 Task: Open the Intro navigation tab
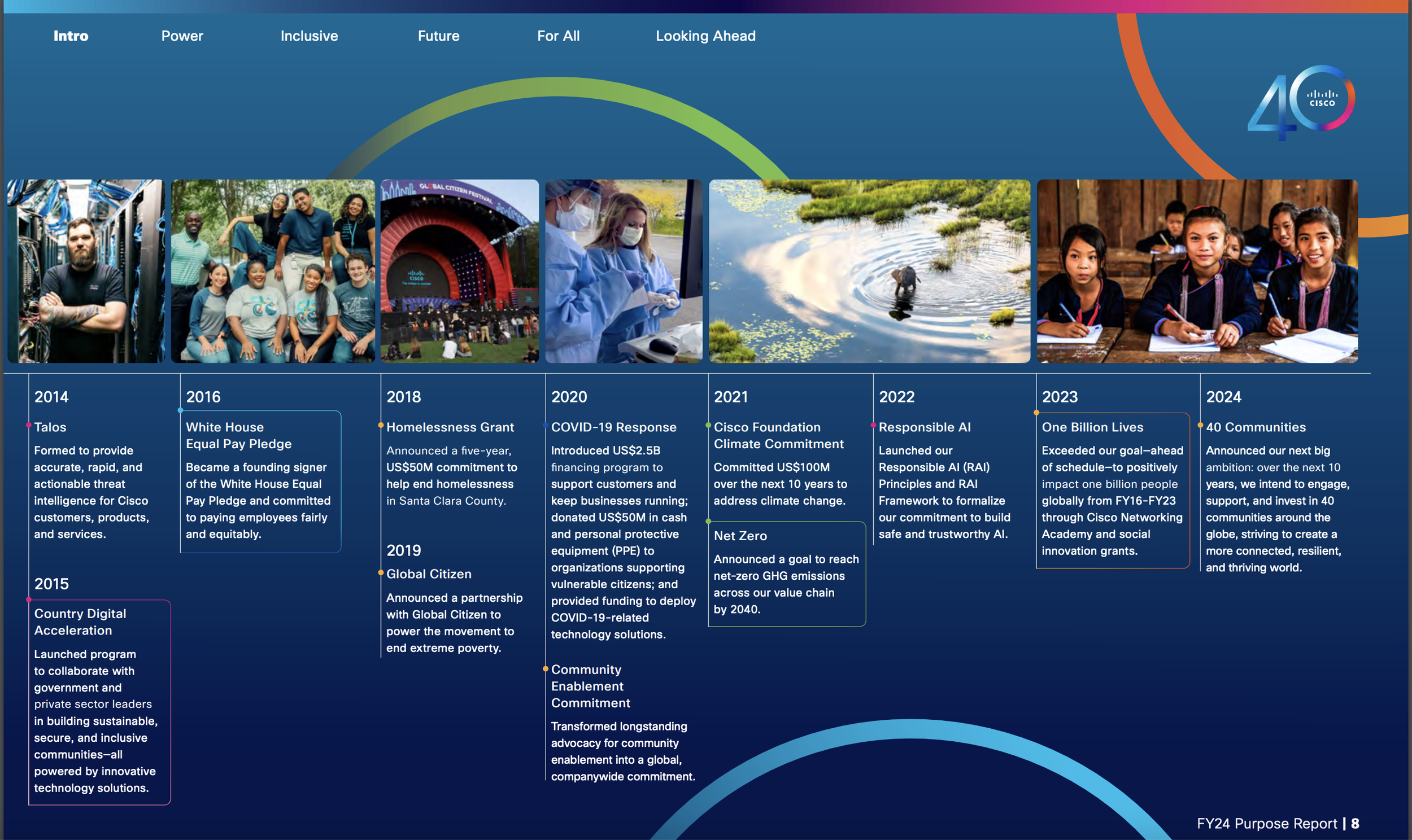tap(71, 36)
